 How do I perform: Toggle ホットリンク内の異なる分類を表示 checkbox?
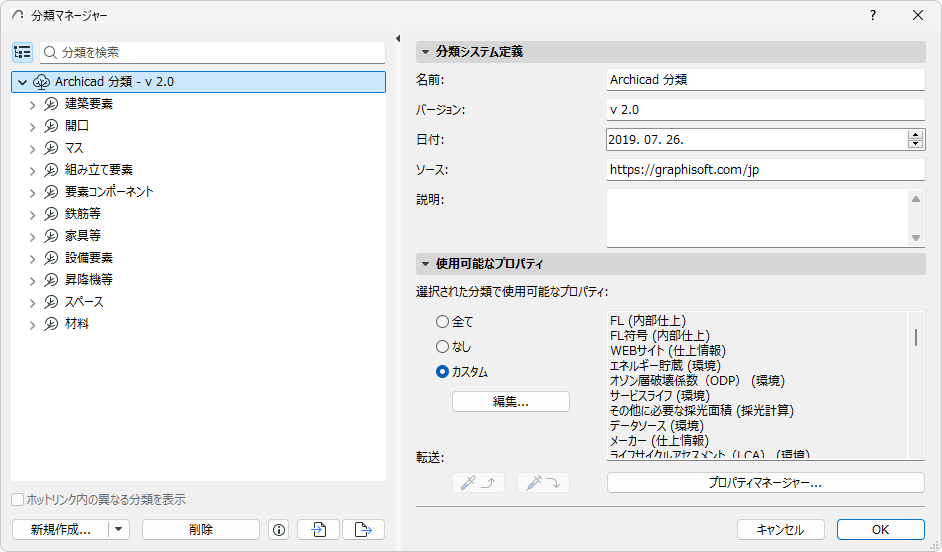pyautogui.click(x=18, y=500)
